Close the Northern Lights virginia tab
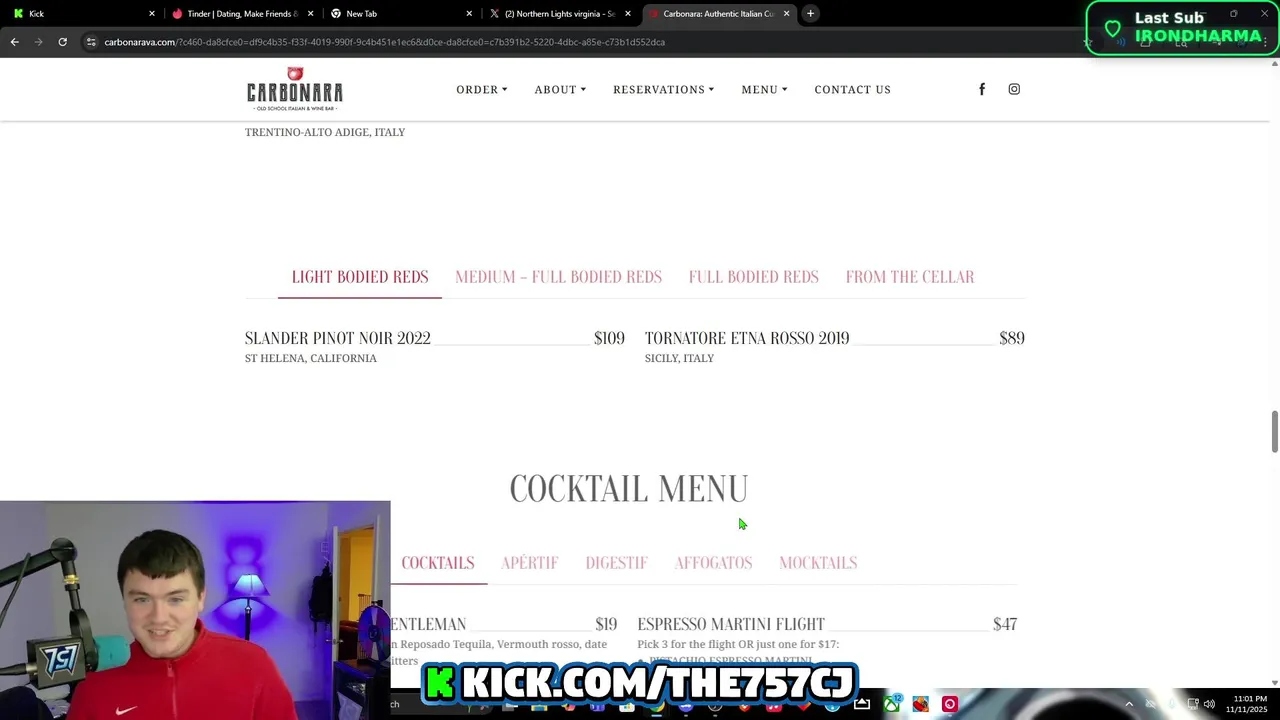The height and width of the screenshot is (720, 1280). coord(628,14)
